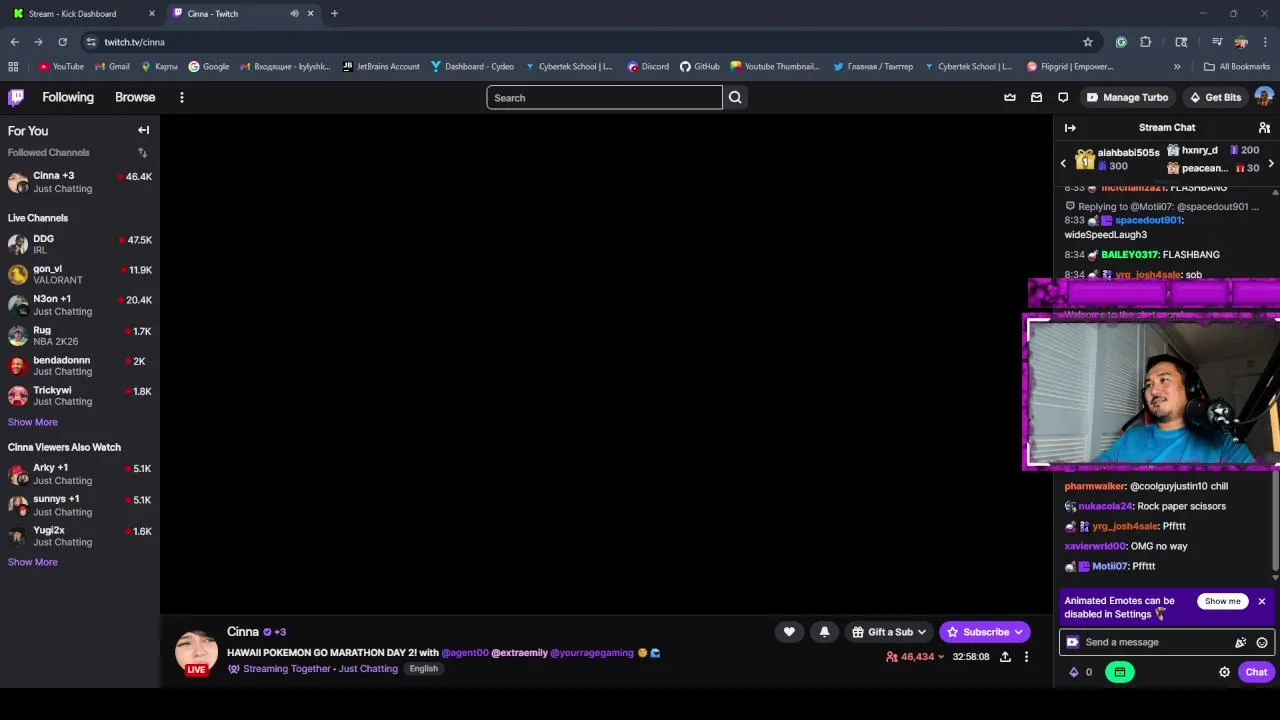Open the YouTube bookmark
This screenshot has height=720, width=1280.
(x=61, y=67)
